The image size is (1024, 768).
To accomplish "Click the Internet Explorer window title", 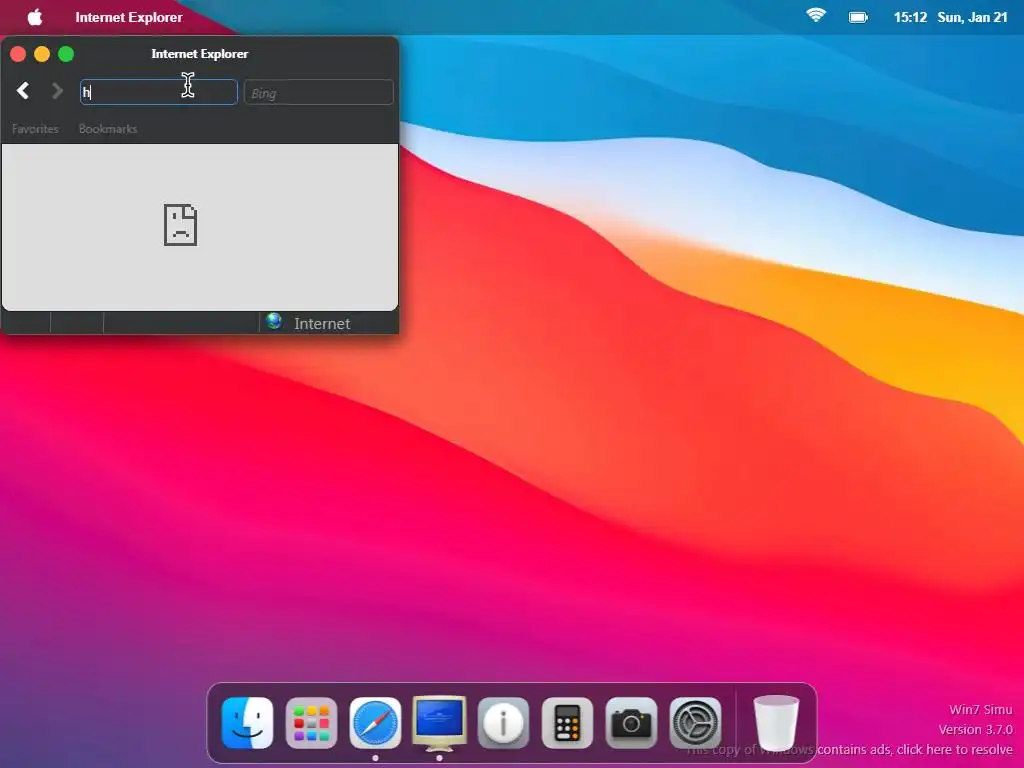I will 200,54.
